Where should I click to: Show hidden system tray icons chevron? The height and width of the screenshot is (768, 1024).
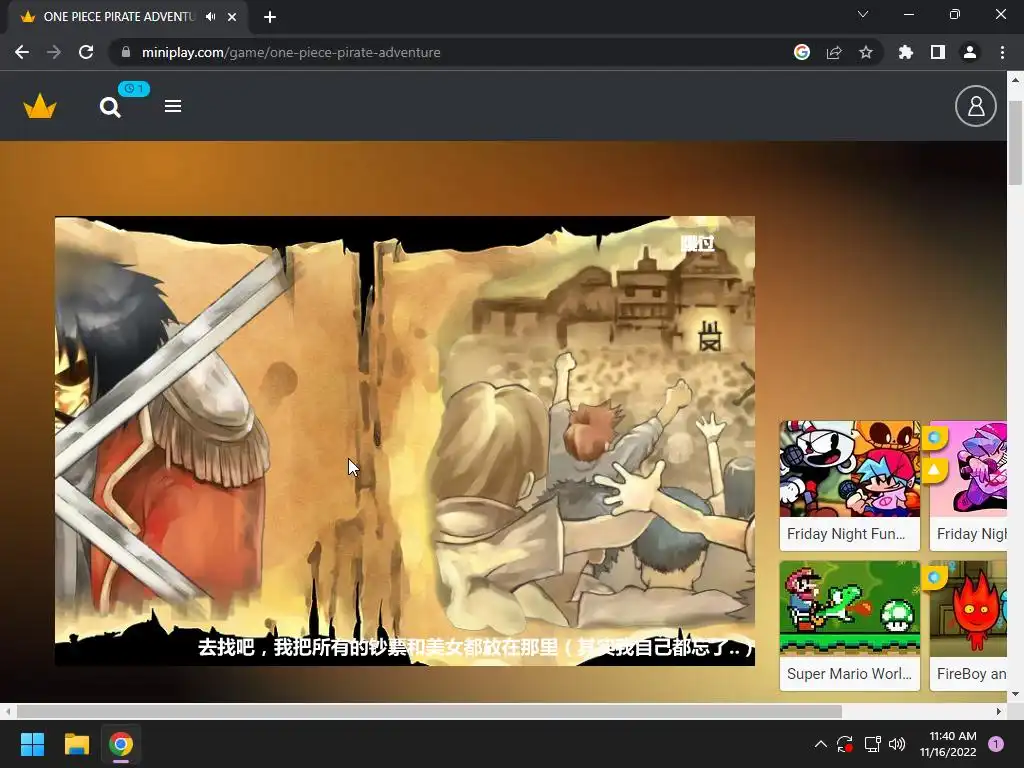[x=821, y=744]
